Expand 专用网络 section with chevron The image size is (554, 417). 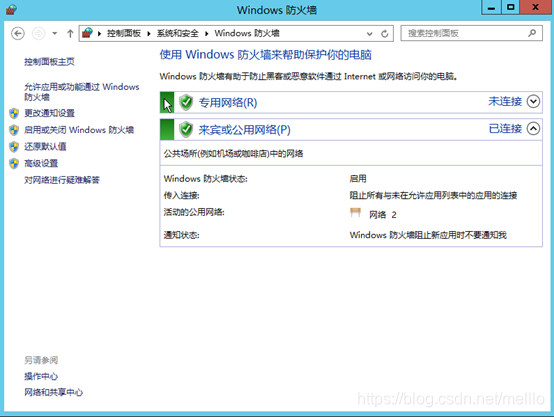pyautogui.click(x=533, y=102)
